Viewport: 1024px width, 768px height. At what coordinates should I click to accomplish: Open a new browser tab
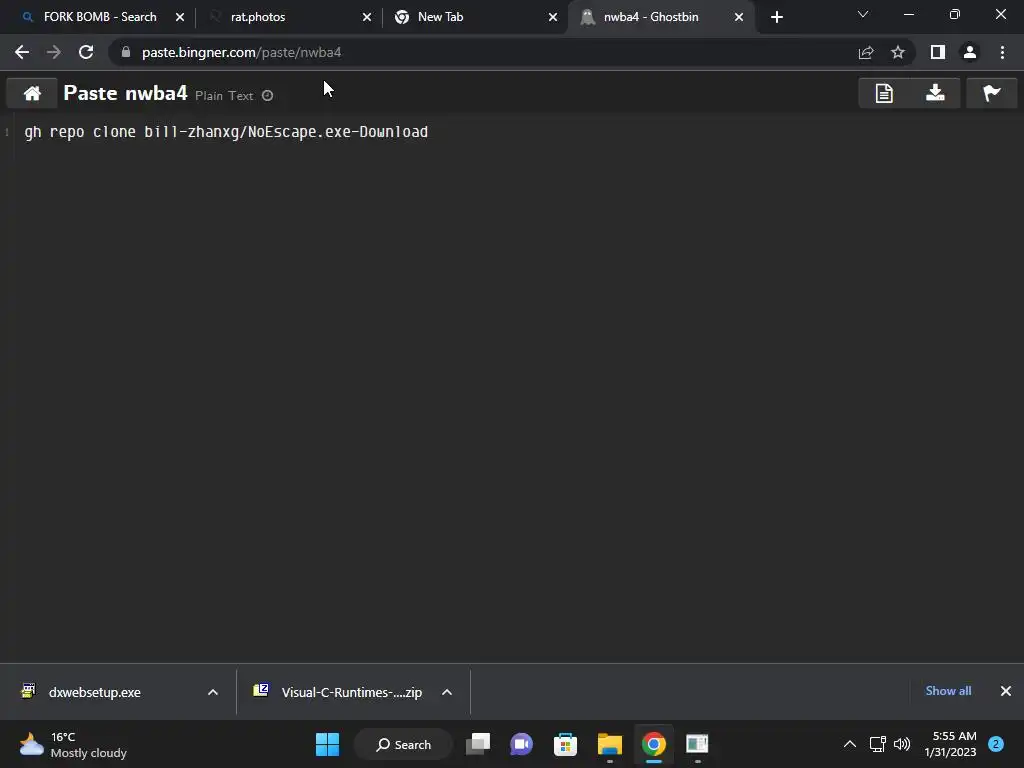point(776,17)
